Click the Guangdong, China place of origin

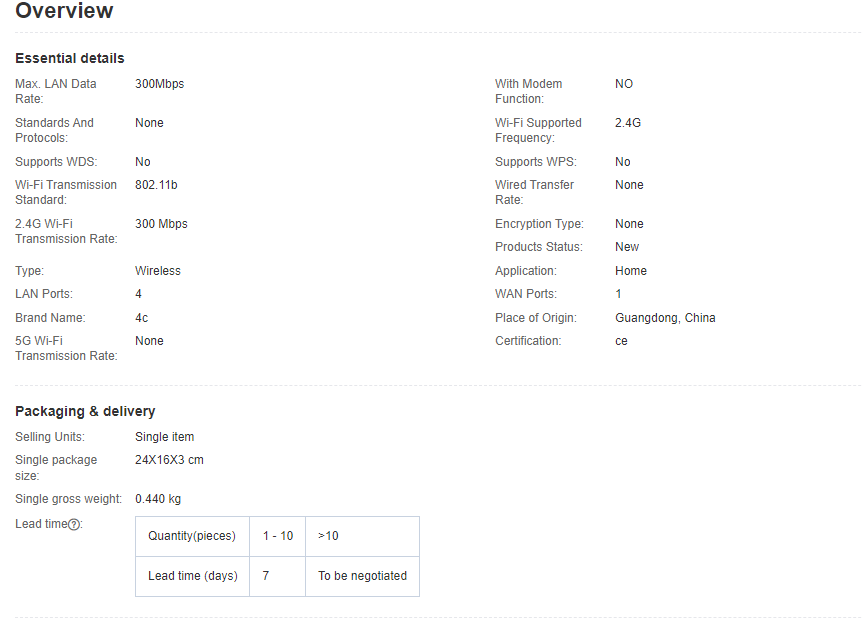point(665,318)
